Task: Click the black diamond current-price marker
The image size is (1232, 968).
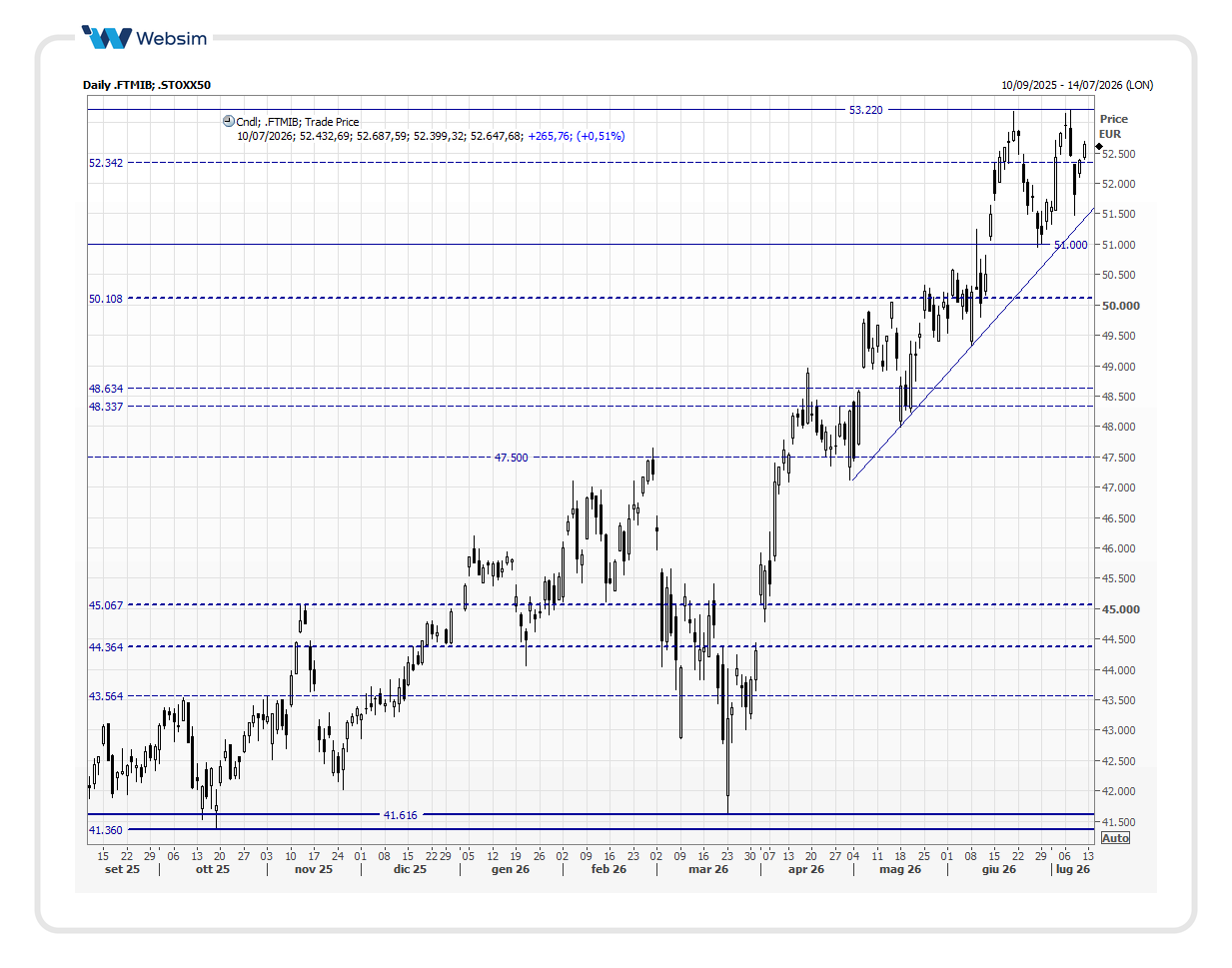Action: point(1099,147)
